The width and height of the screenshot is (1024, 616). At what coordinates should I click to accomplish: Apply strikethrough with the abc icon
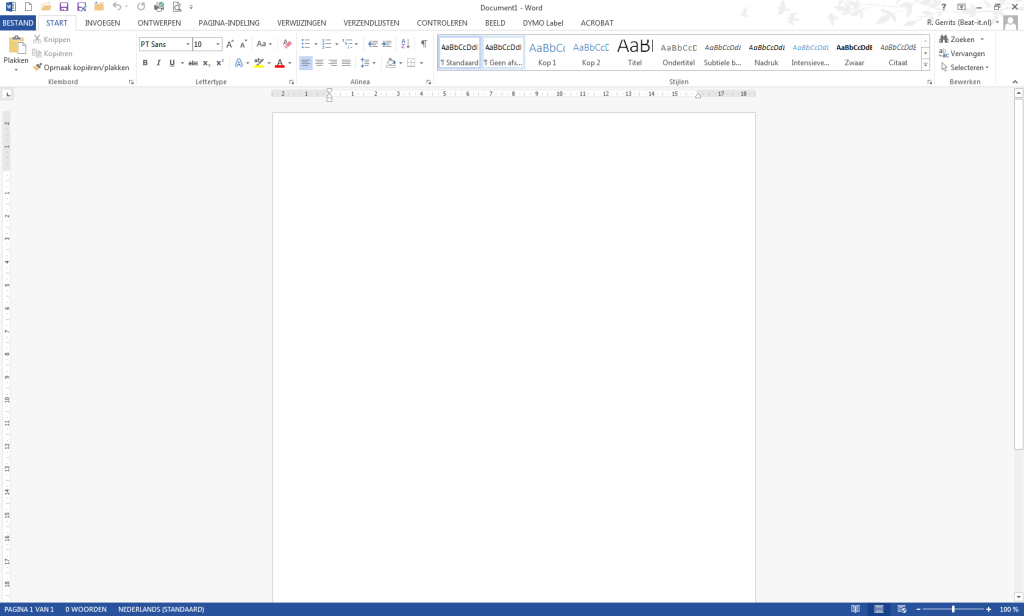193,63
